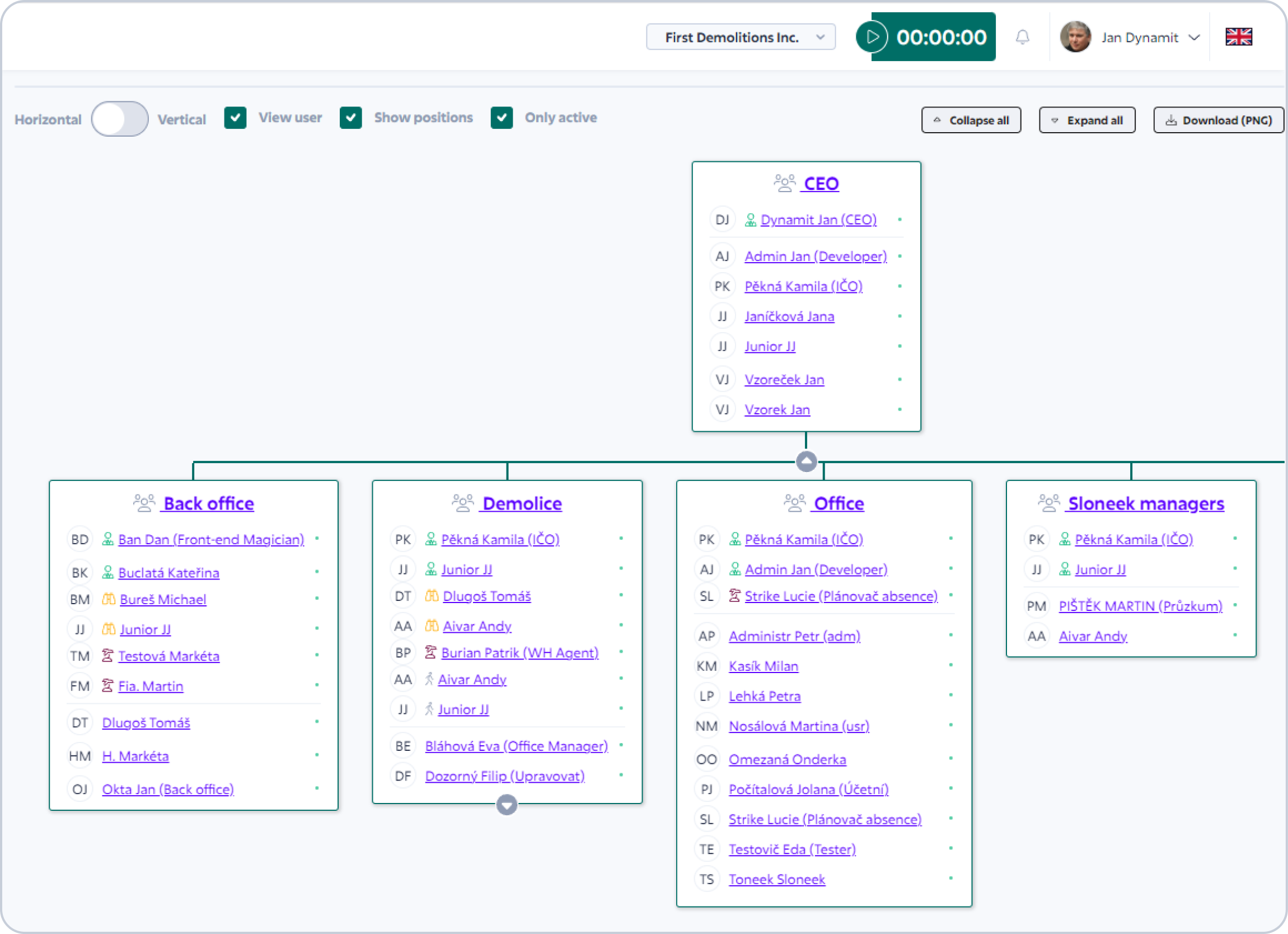Uncheck the Show positions checkbox
The width and height of the screenshot is (1288, 934).
(351, 118)
